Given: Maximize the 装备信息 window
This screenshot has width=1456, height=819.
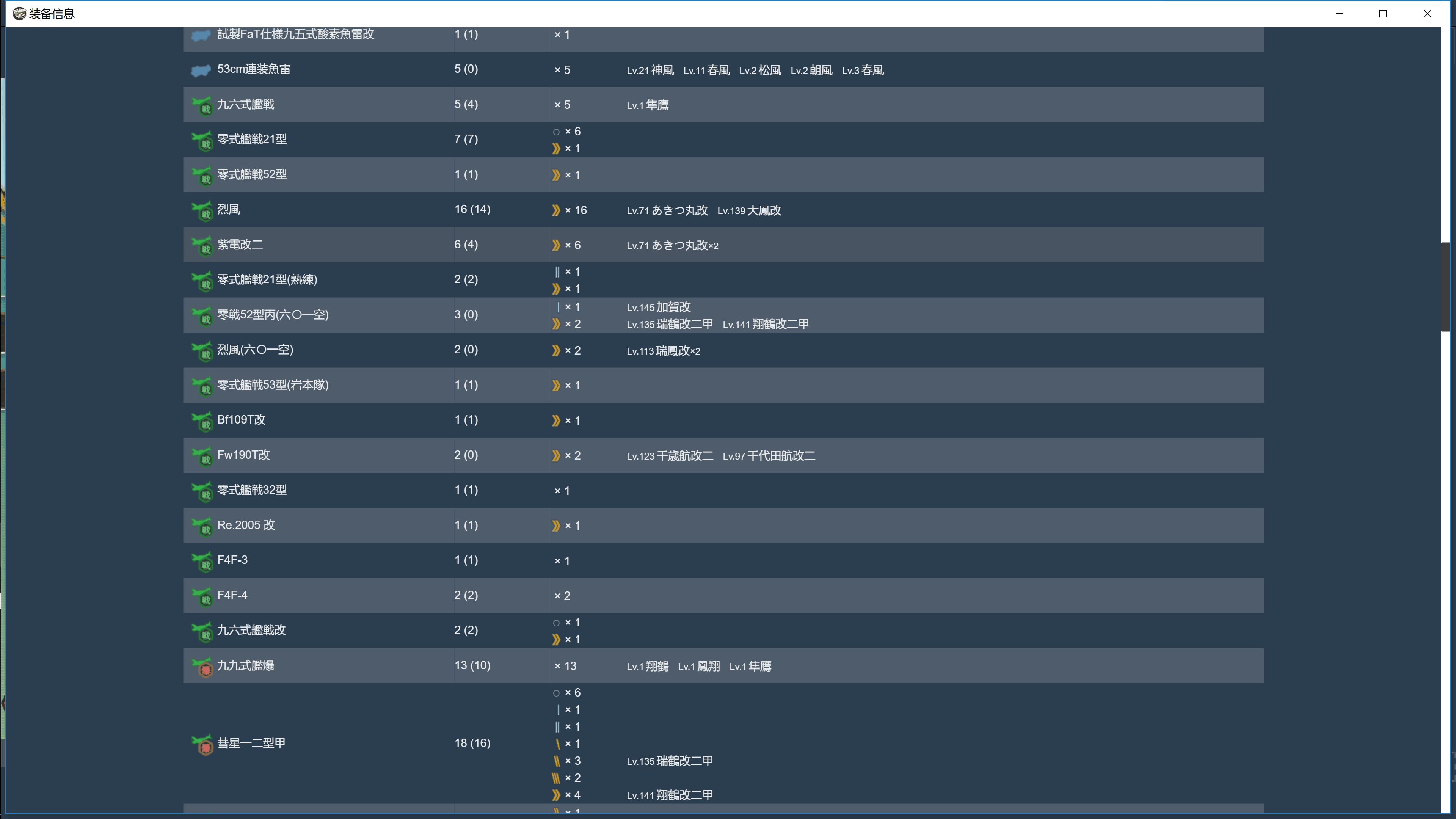Looking at the screenshot, I should tap(1383, 14).
